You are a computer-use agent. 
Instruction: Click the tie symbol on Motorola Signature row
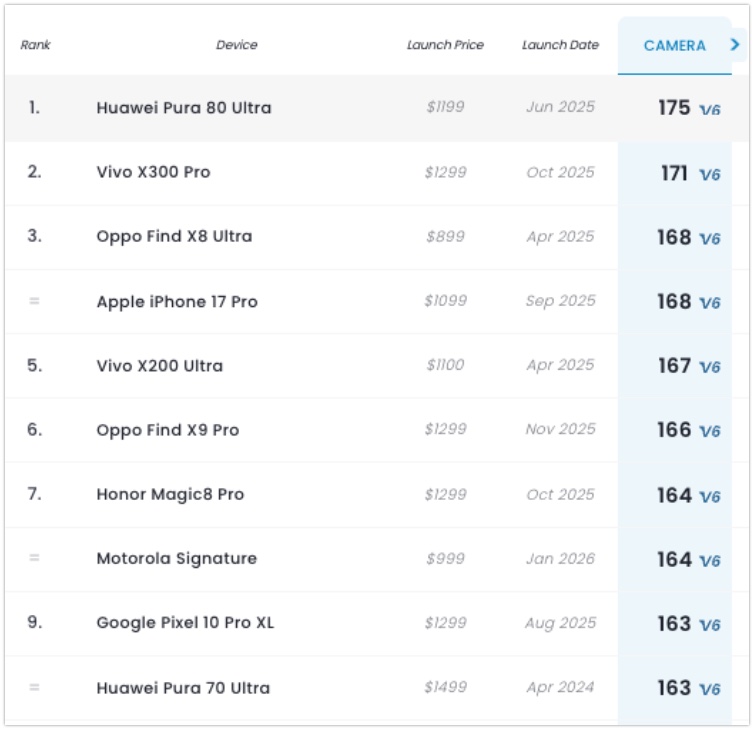click(34, 558)
